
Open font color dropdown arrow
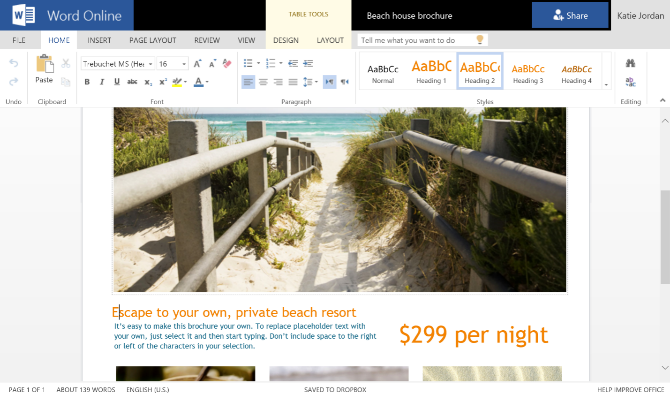[207, 82]
